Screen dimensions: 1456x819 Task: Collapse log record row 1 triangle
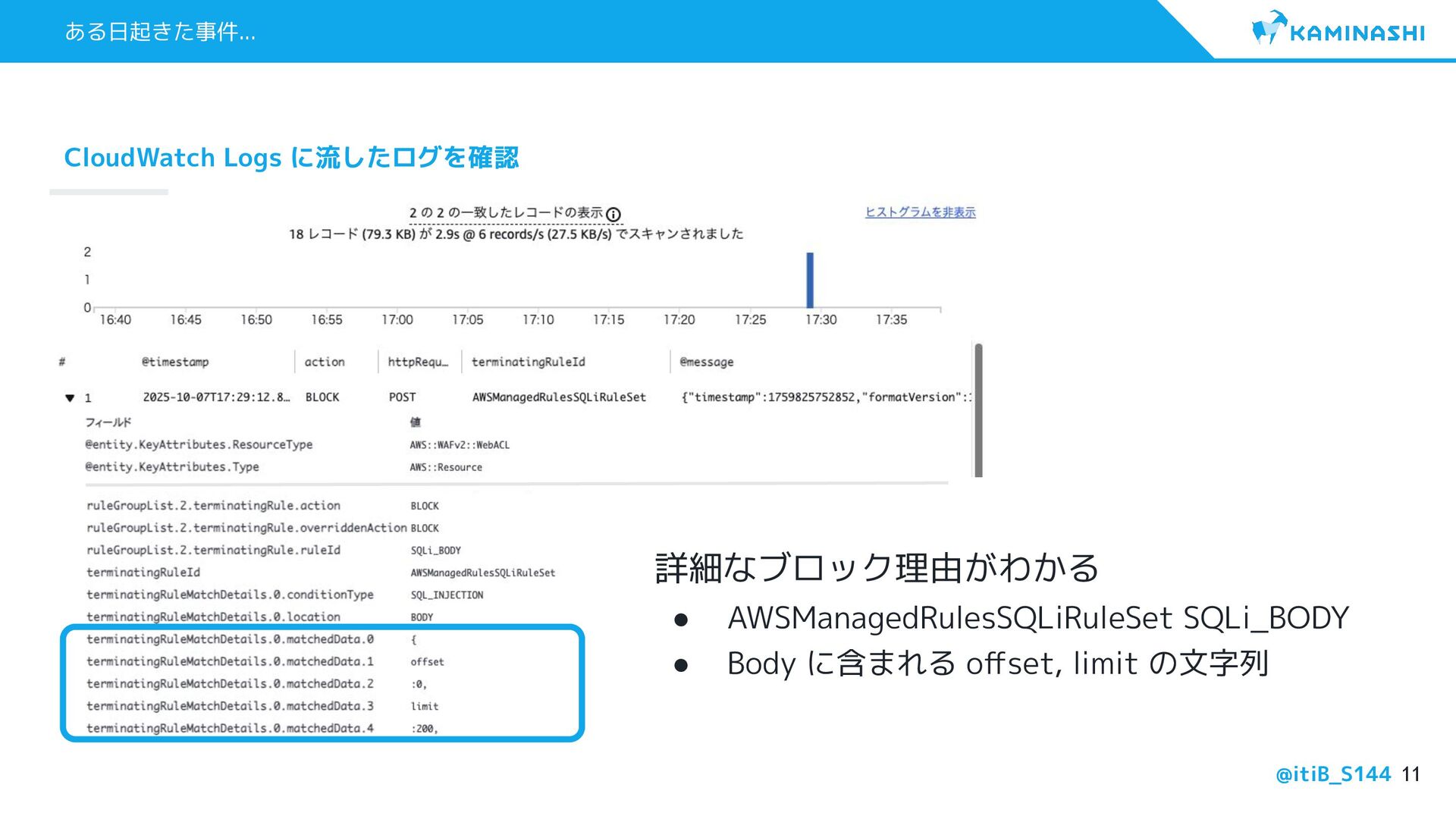(70, 398)
